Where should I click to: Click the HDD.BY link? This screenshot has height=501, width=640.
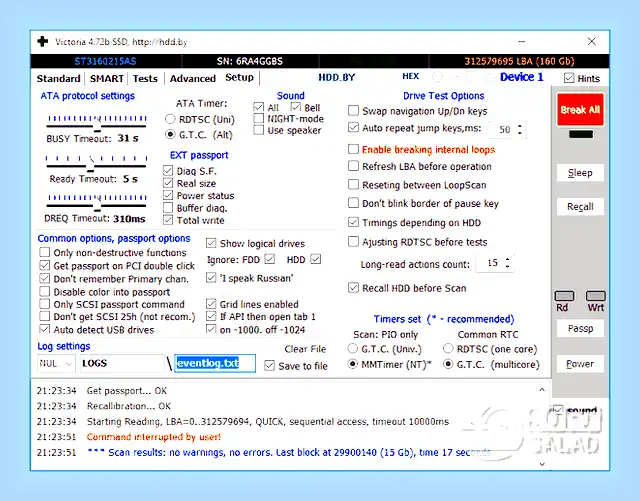point(337,77)
